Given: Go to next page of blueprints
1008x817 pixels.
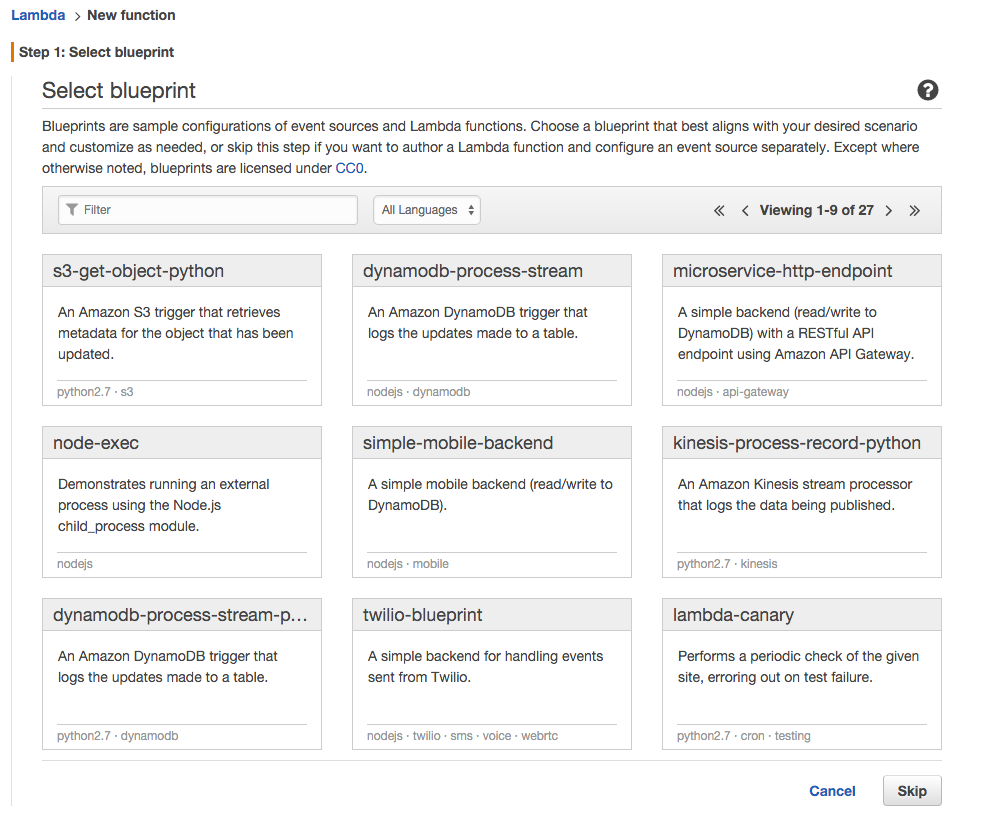Looking at the screenshot, I should 888,210.
